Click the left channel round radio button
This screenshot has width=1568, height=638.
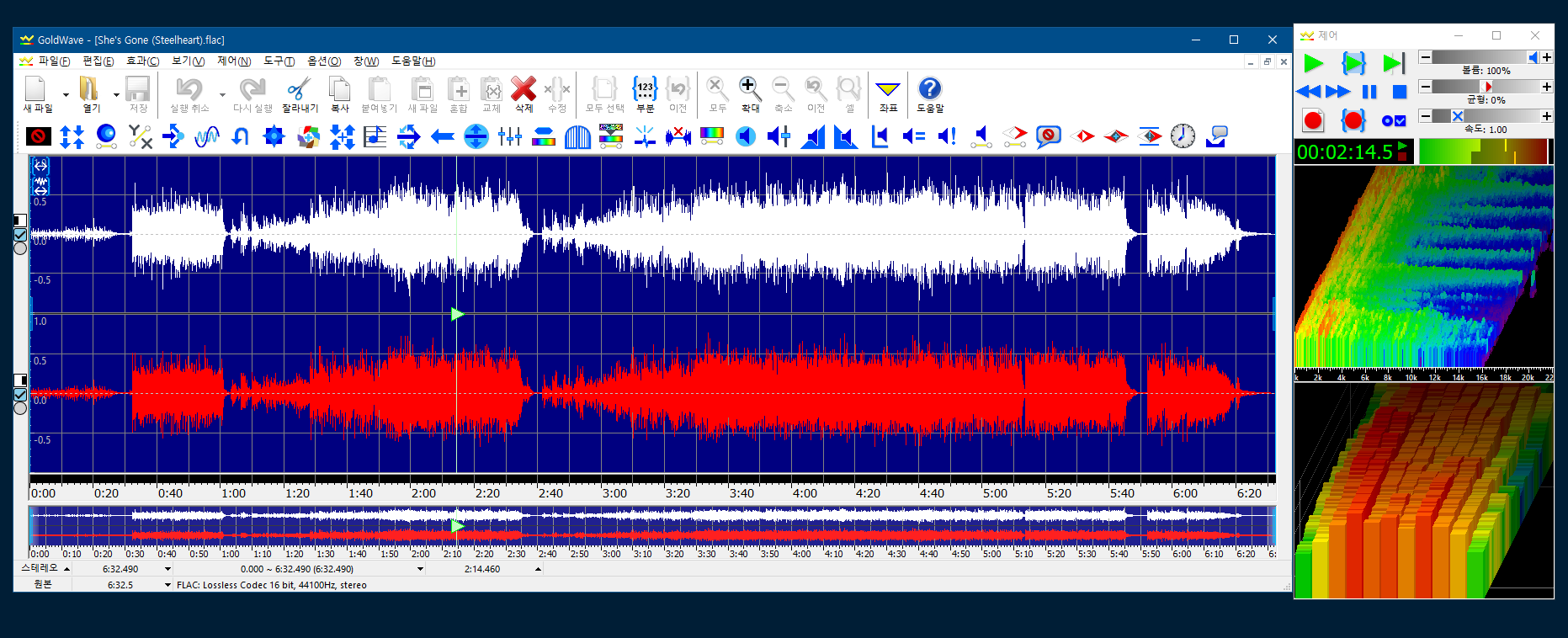tap(20, 248)
